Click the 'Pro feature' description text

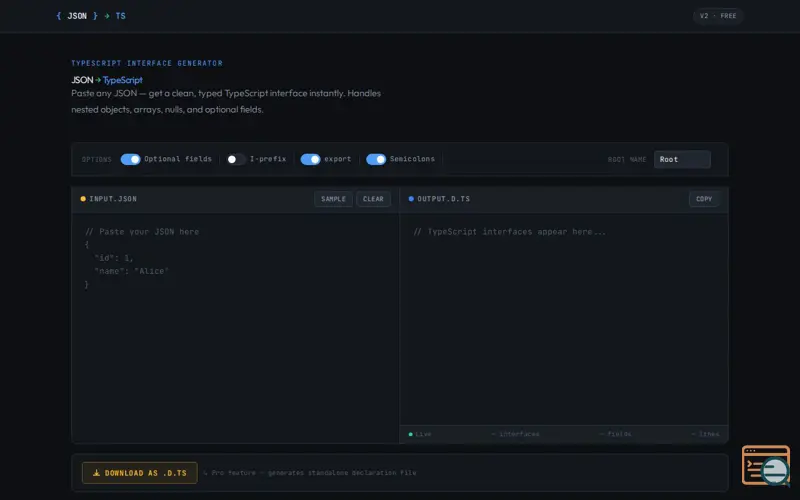pos(310,473)
